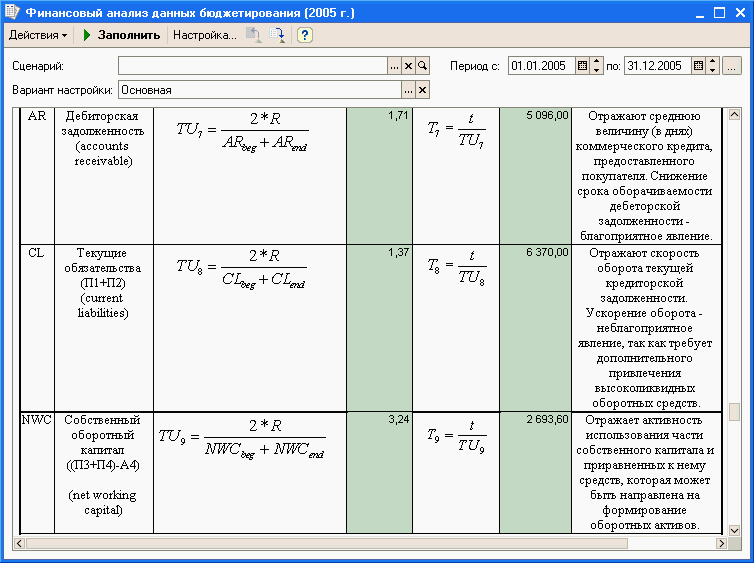
Task: Click the T8 = t/TU8 formula cell
Action: click(x=456, y=328)
